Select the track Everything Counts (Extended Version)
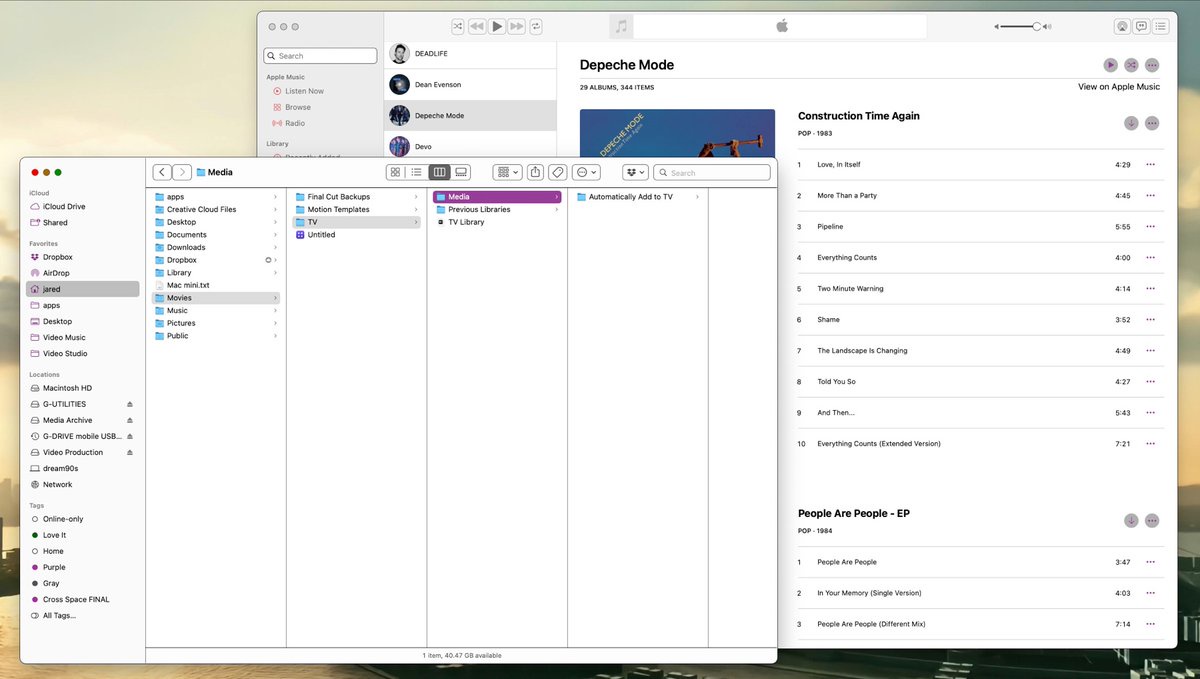The width and height of the screenshot is (1200, 679). 980,444
